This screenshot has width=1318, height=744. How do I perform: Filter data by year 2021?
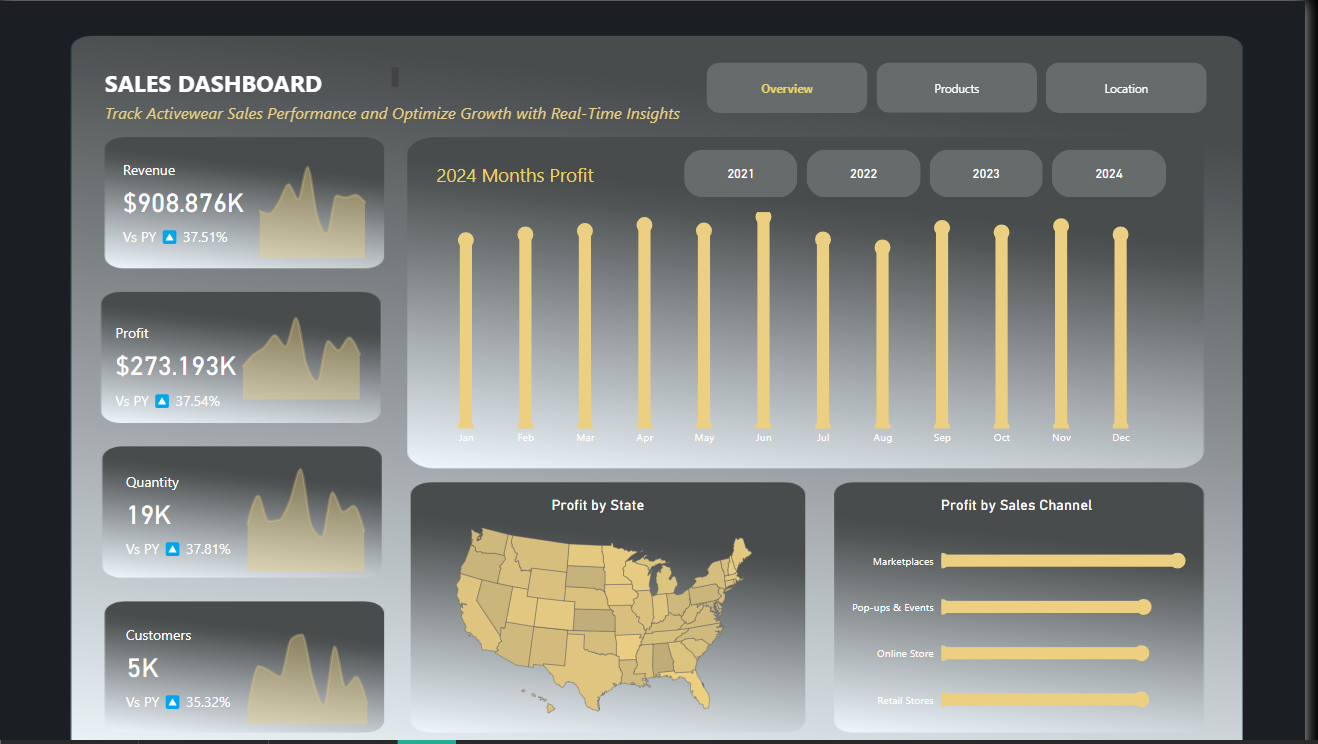tap(740, 173)
